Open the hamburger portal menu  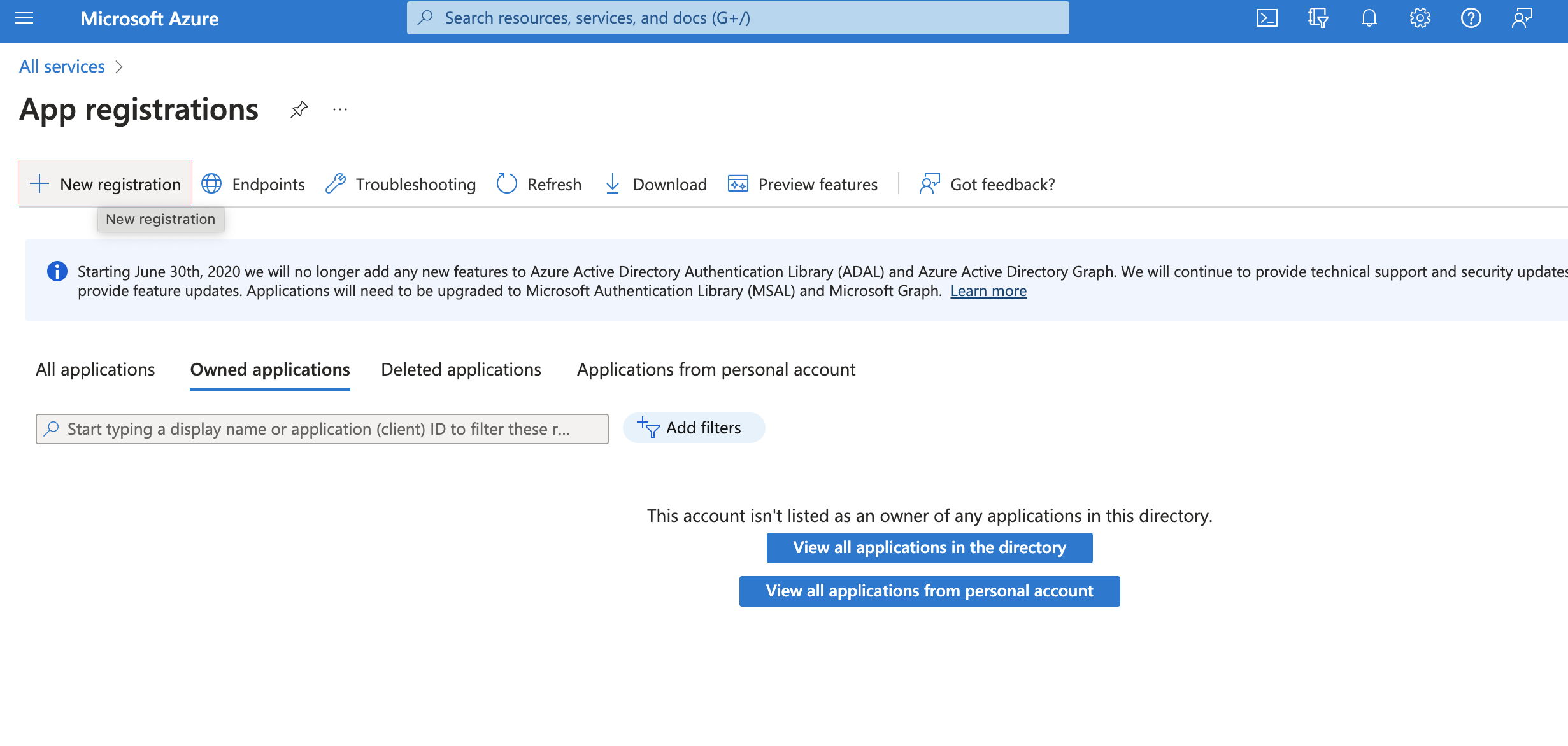click(x=24, y=18)
